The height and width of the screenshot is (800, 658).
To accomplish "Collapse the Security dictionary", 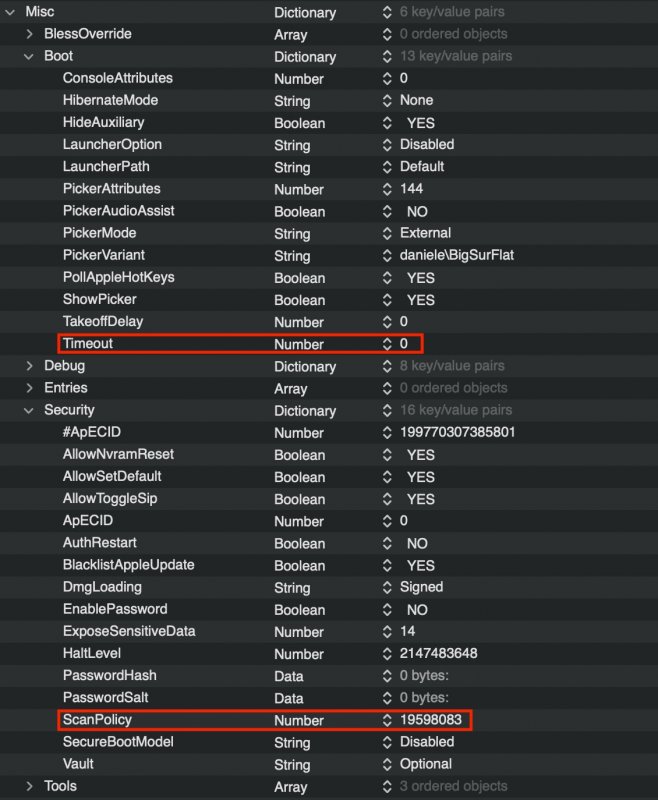I will 30,410.
